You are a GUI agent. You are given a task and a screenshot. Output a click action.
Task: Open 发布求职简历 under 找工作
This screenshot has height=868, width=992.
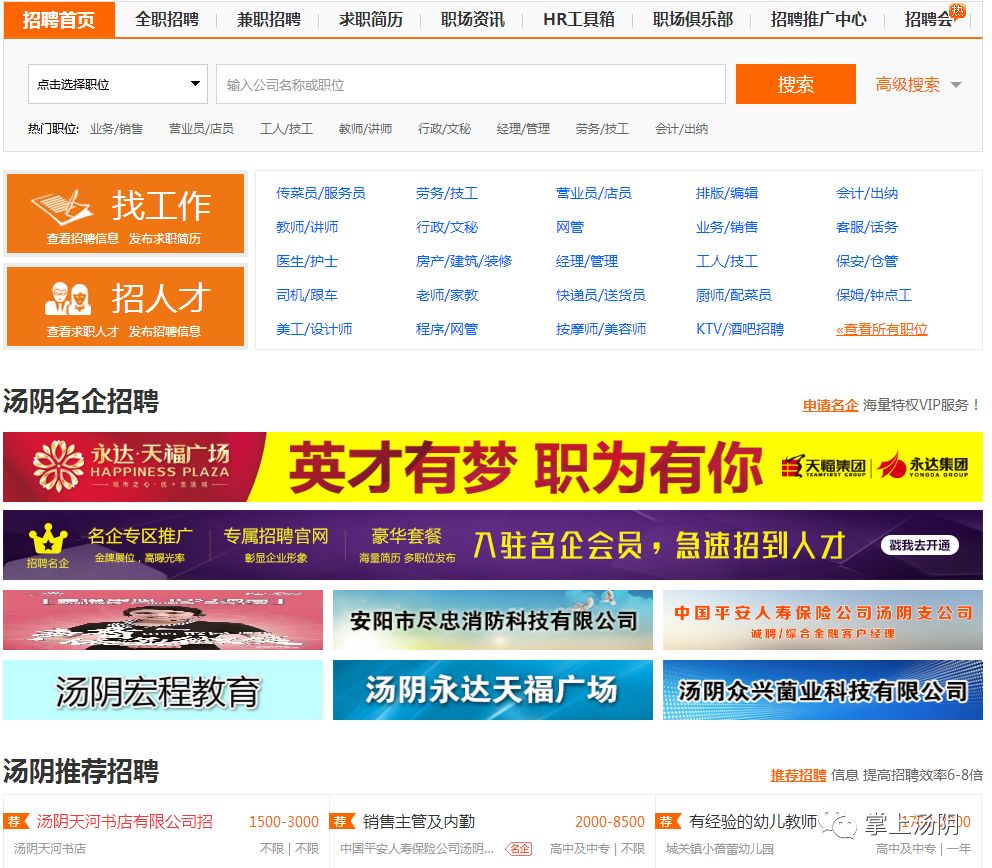164,239
